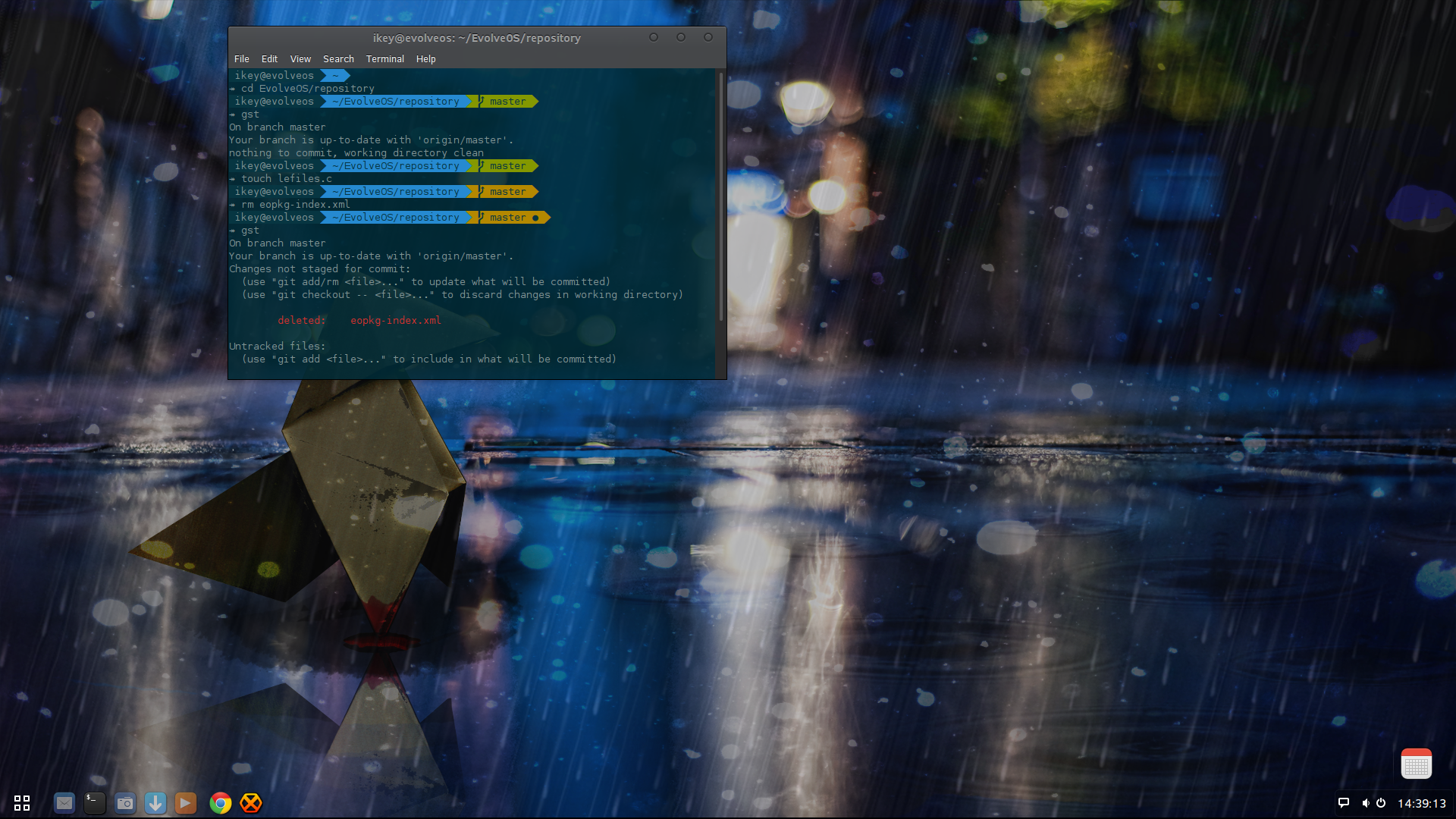This screenshot has height=819, width=1456.
Task: Open the terminal Search menu
Action: (338, 58)
